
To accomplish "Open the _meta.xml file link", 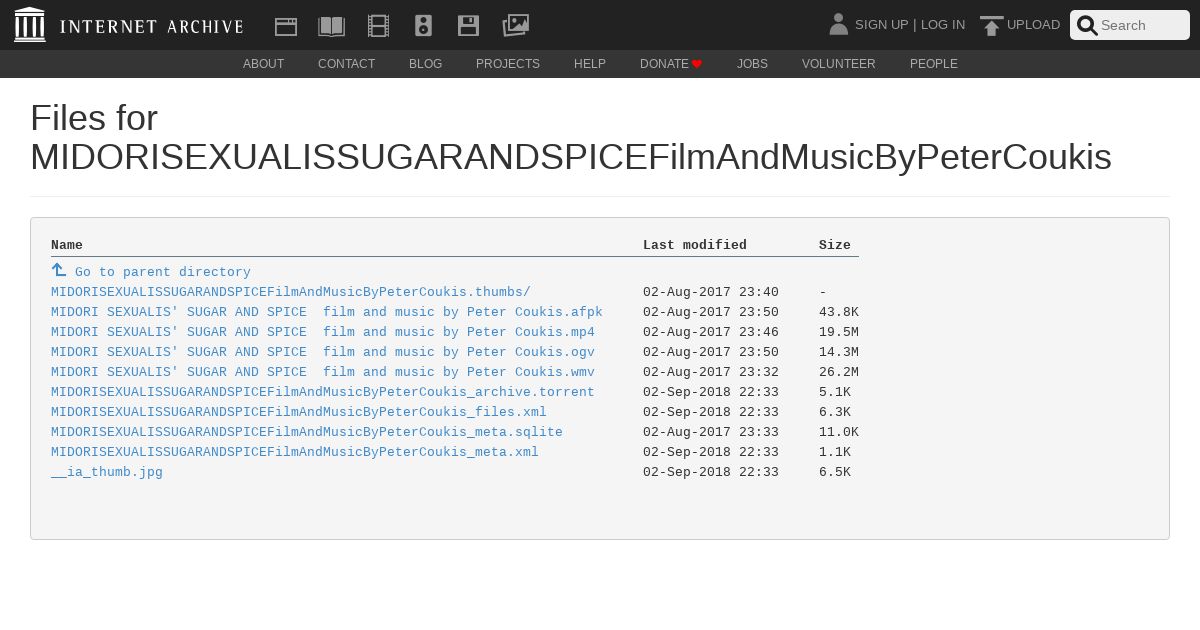I will click(x=295, y=452).
